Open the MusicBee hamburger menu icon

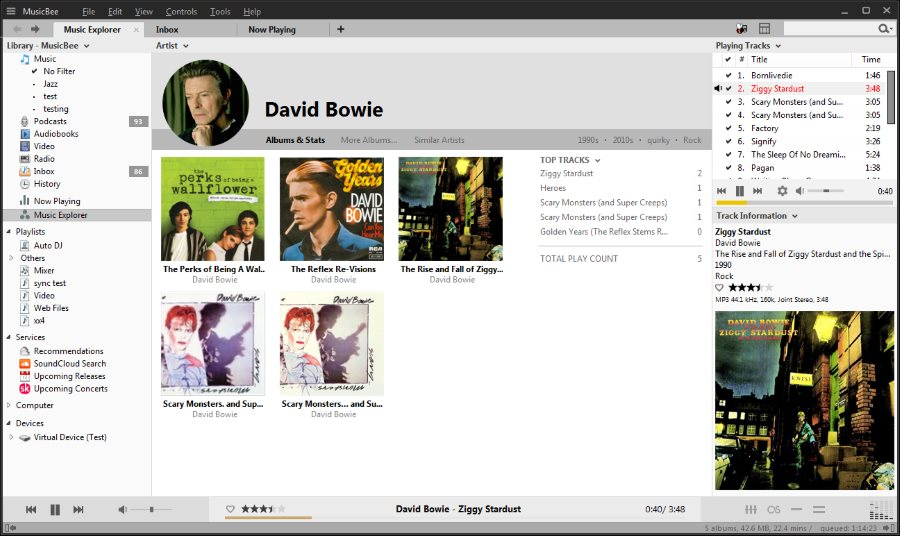(x=11, y=11)
